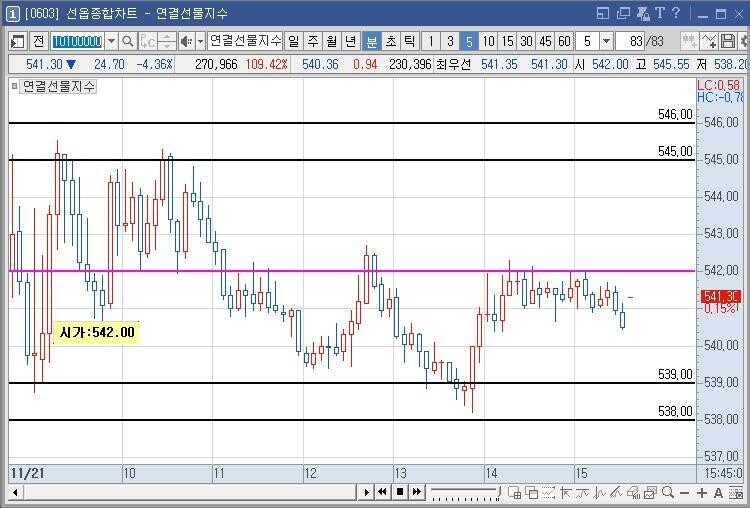Click the search magnifier beside the code field
The image size is (750, 508).
[x=128, y=41]
